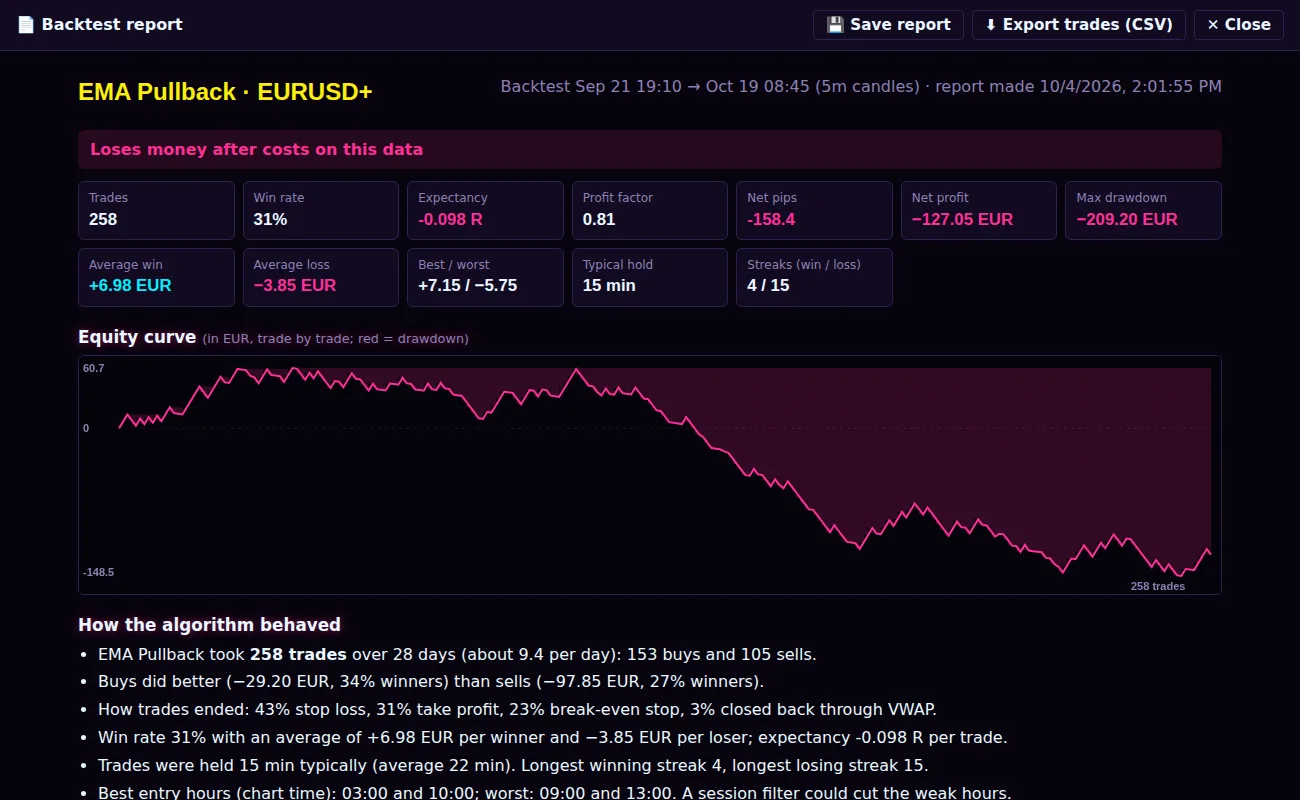1300x800 pixels.
Task: Click the Average loss −3.85 EUR value
Action: click(295, 285)
